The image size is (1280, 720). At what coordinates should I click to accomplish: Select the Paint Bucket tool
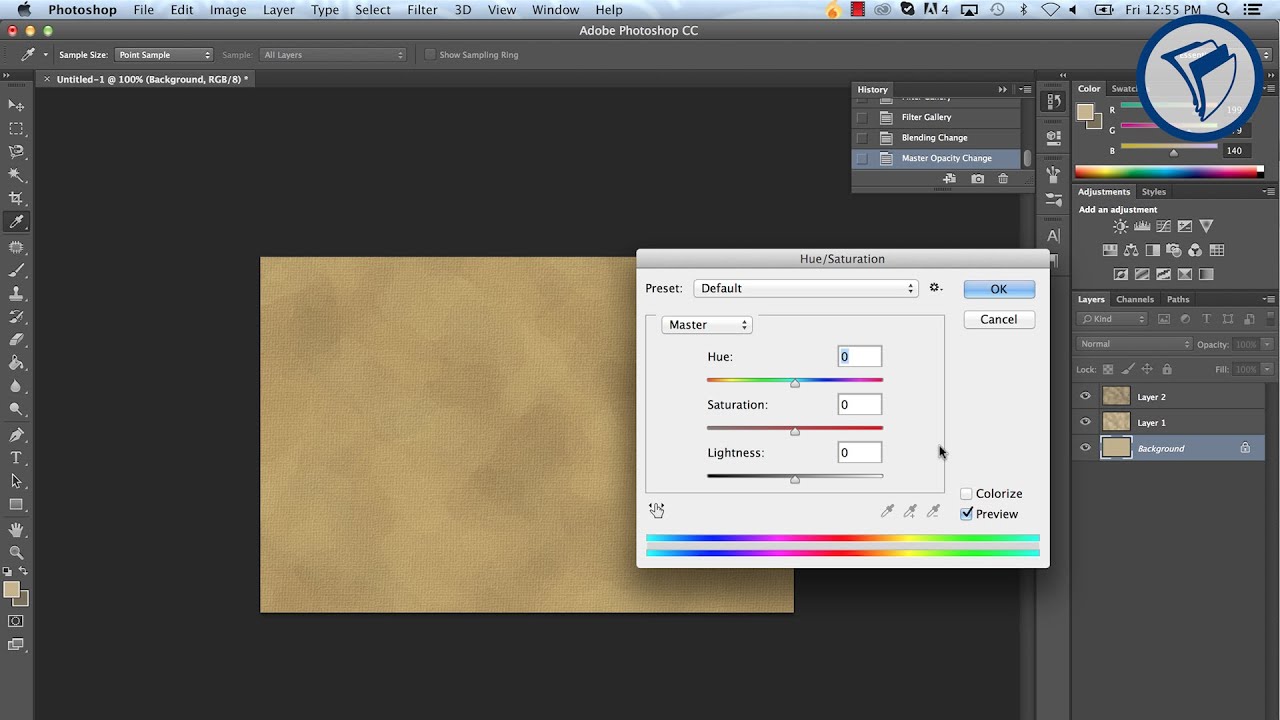pyautogui.click(x=16, y=364)
